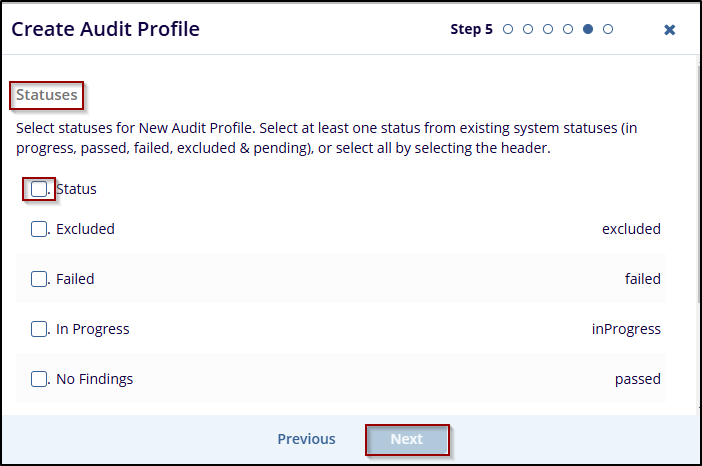Click the Failed row label
The height and width of the screenshot is (466, 702).
point(75,279)
